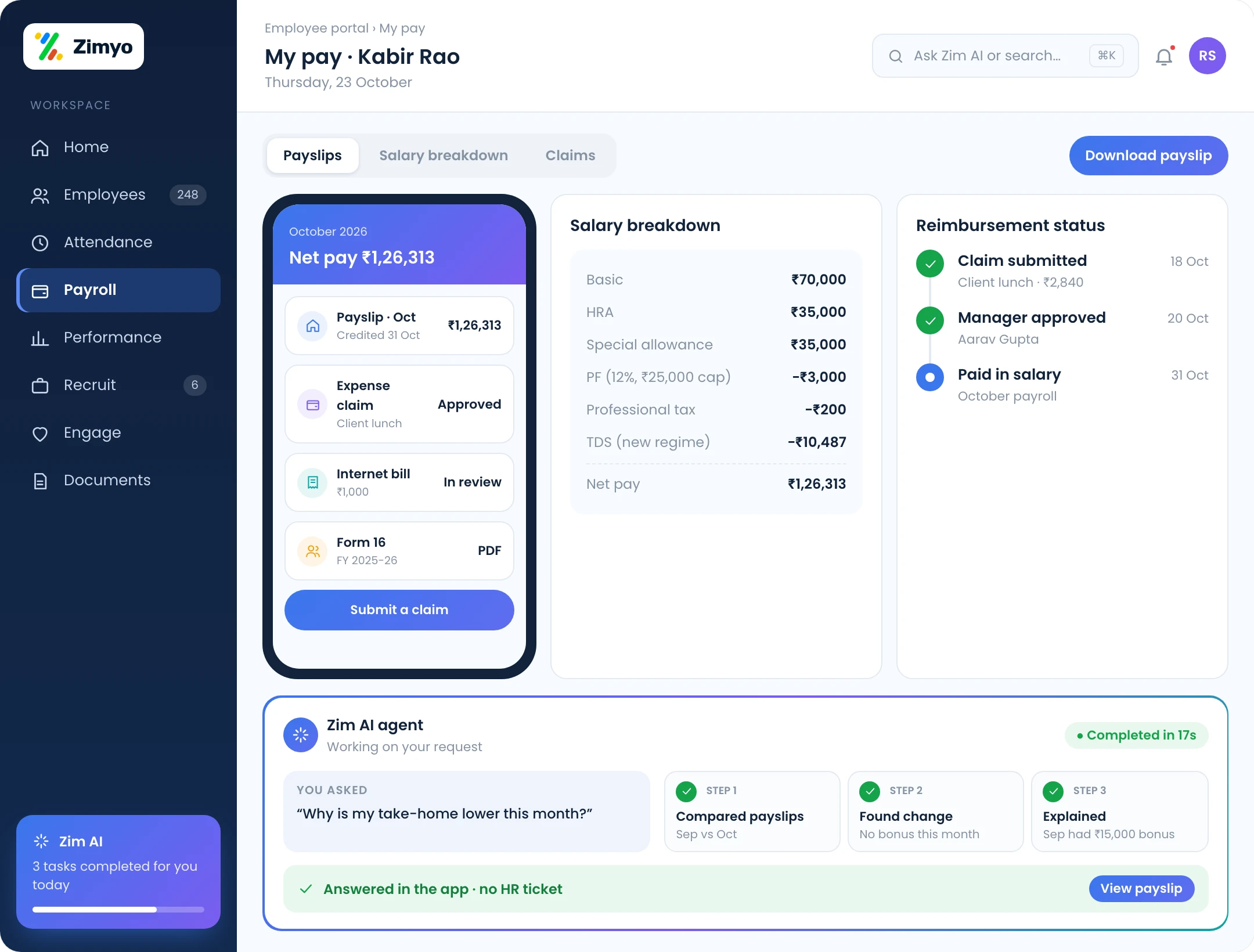
Task: Click the Paid in salary status dot
Action: tap(930, 377)
